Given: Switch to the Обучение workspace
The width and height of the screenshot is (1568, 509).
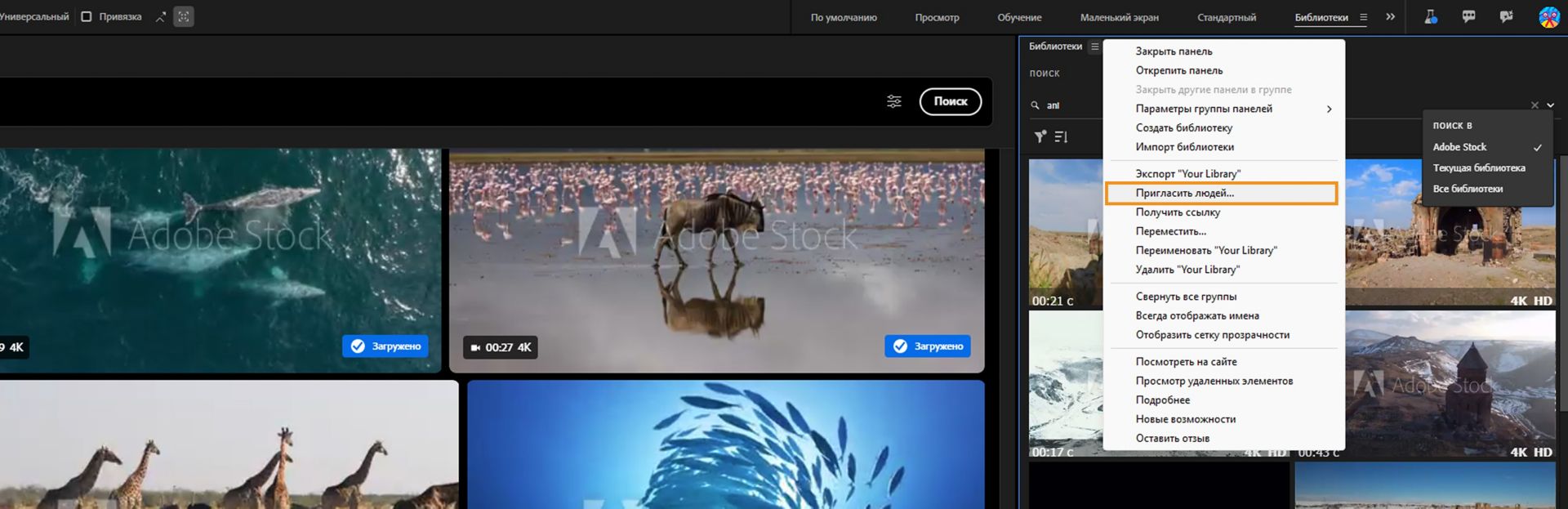Looking at the screenshot, I should tap(1019, 17).
